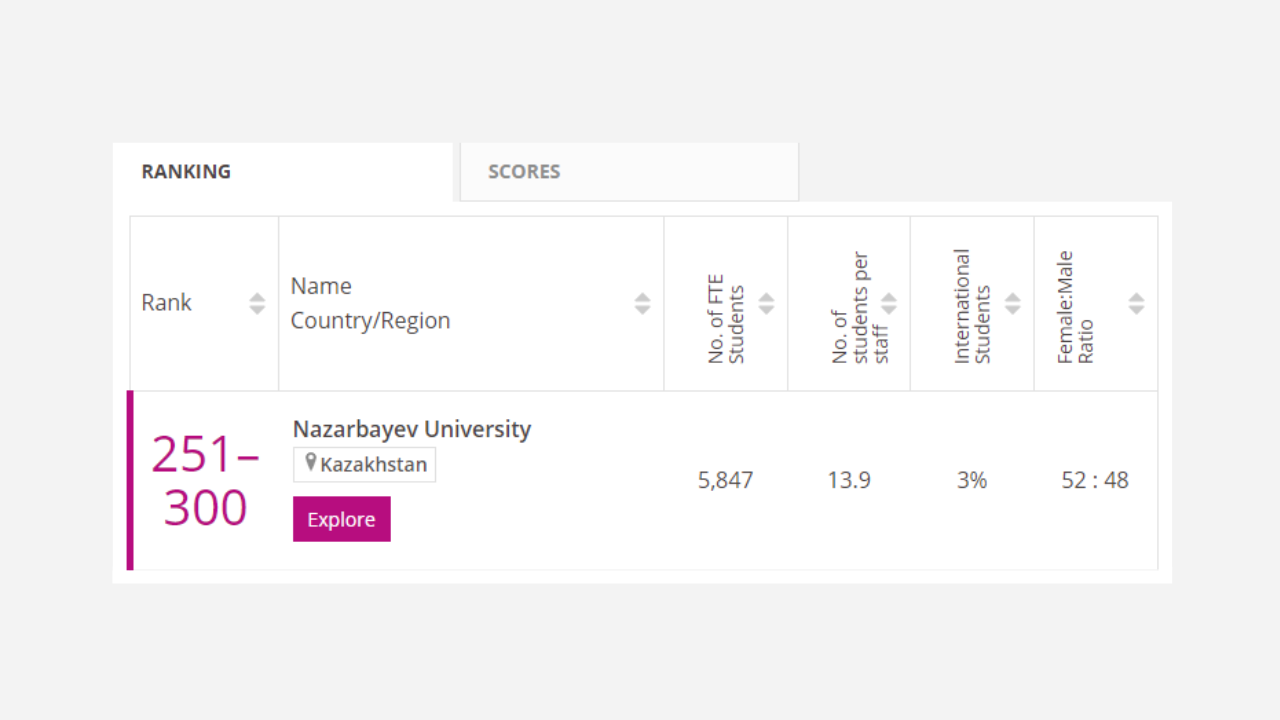Sort by No. of FTE Students arrows
This screenshot has width=1280, height=720.
[766, 304]
